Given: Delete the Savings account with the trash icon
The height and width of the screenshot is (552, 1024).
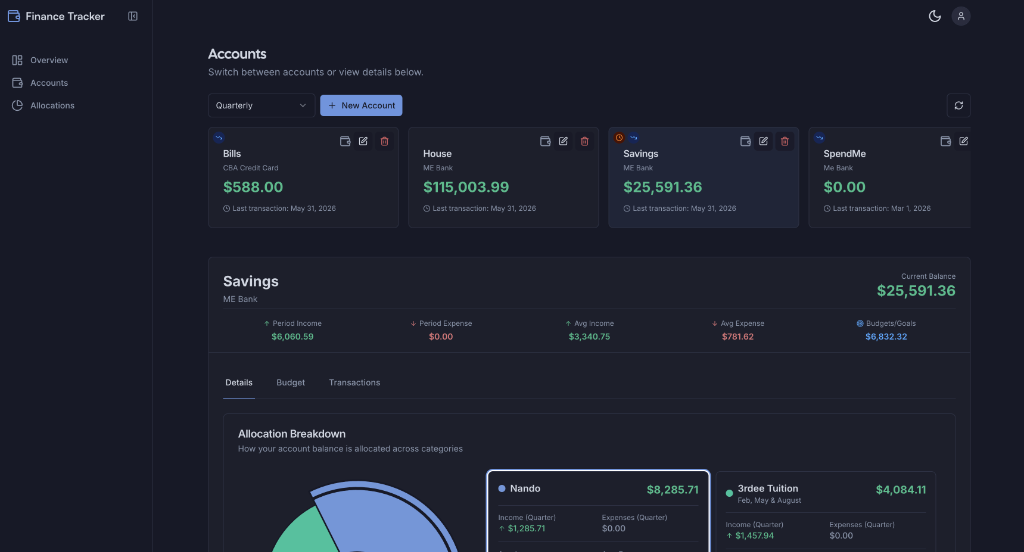Looking at the screenshot, I should (785, 141).
